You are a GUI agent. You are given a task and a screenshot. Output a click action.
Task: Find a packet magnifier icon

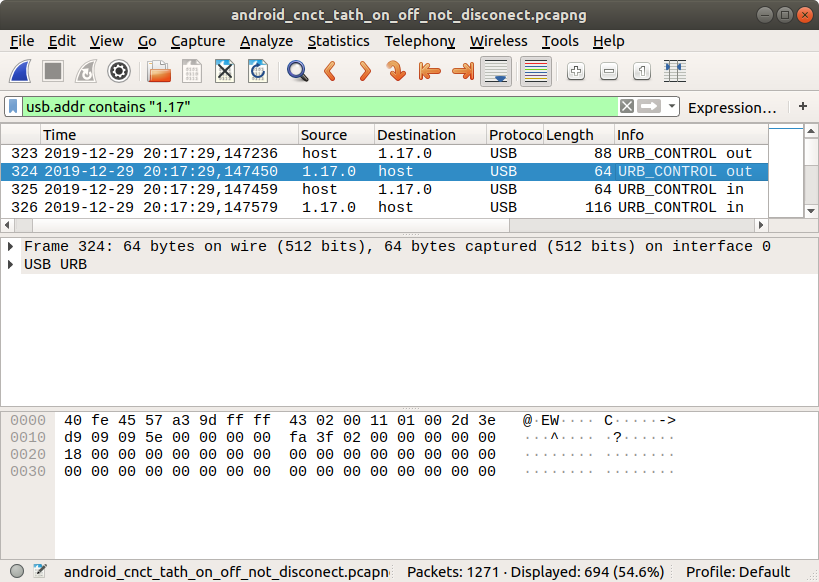(x=298, y=72)
